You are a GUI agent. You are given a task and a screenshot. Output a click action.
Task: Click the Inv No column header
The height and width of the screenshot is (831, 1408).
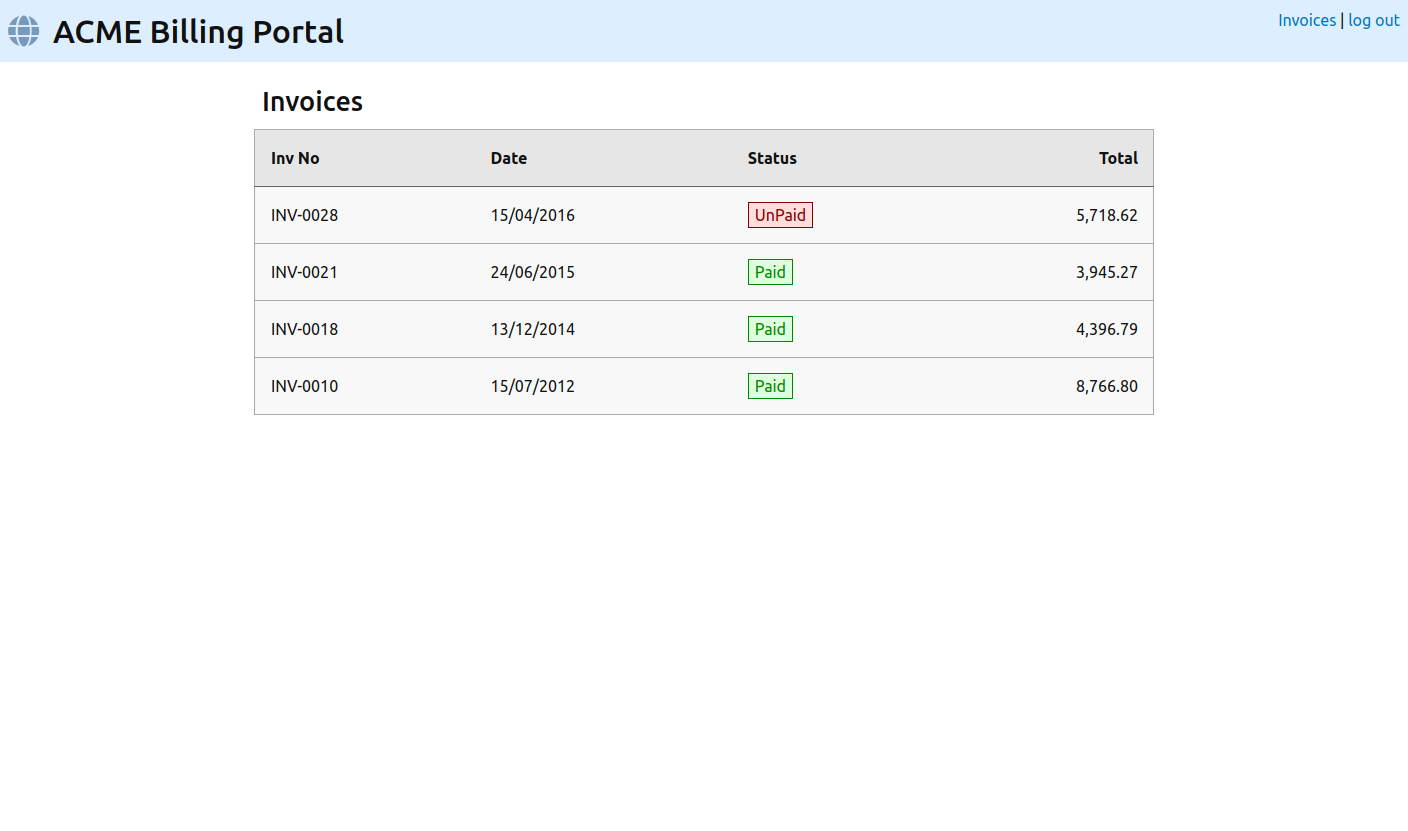tap(295, 158)
